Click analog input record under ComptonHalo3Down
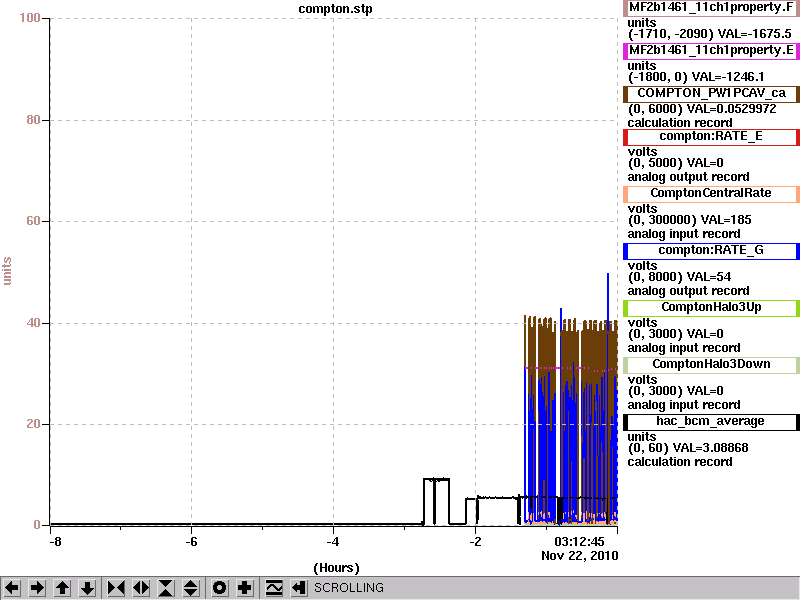800x600 pixels. pos(684,405)
